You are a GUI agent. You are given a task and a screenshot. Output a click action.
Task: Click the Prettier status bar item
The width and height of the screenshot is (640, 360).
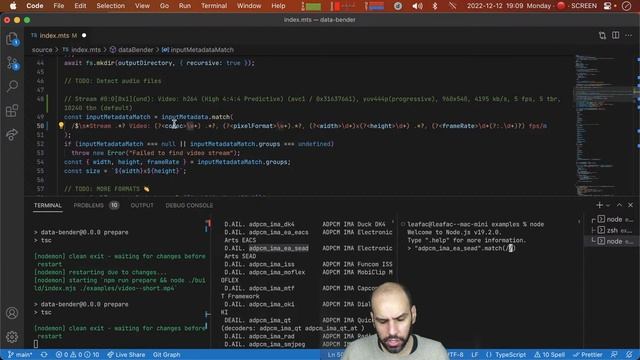(588, 355)
